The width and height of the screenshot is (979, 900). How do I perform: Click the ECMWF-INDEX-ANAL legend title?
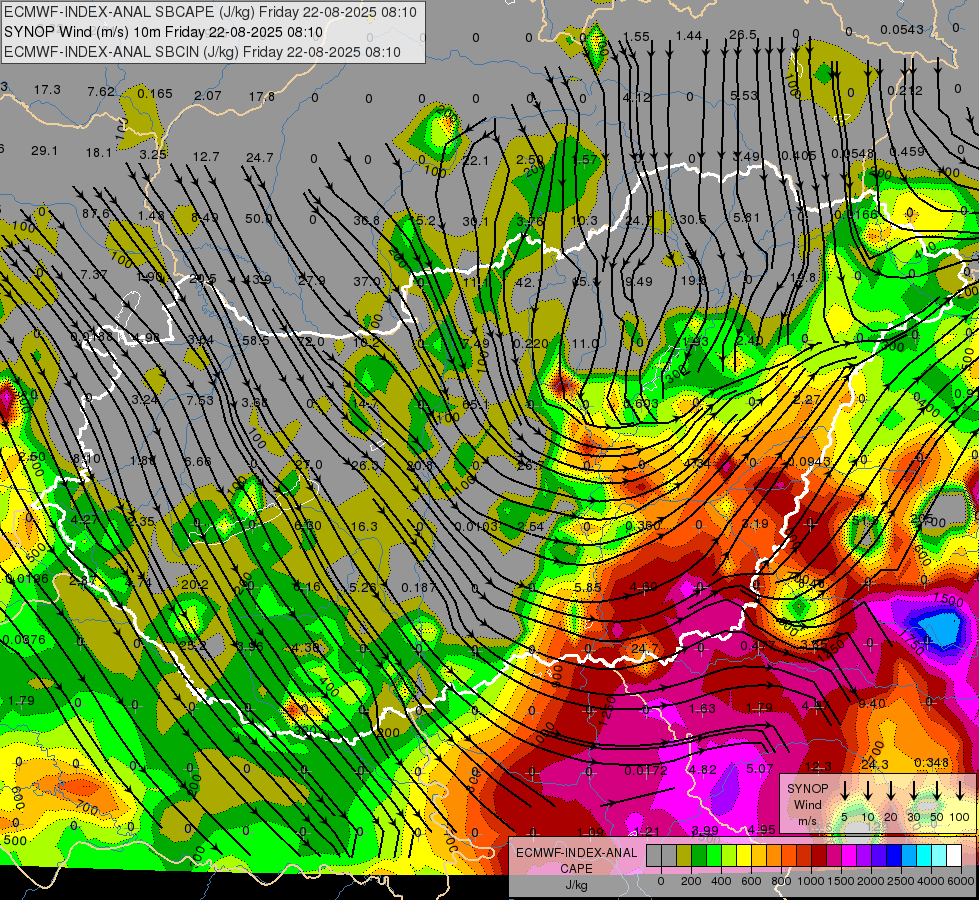(x=576, y=853)
